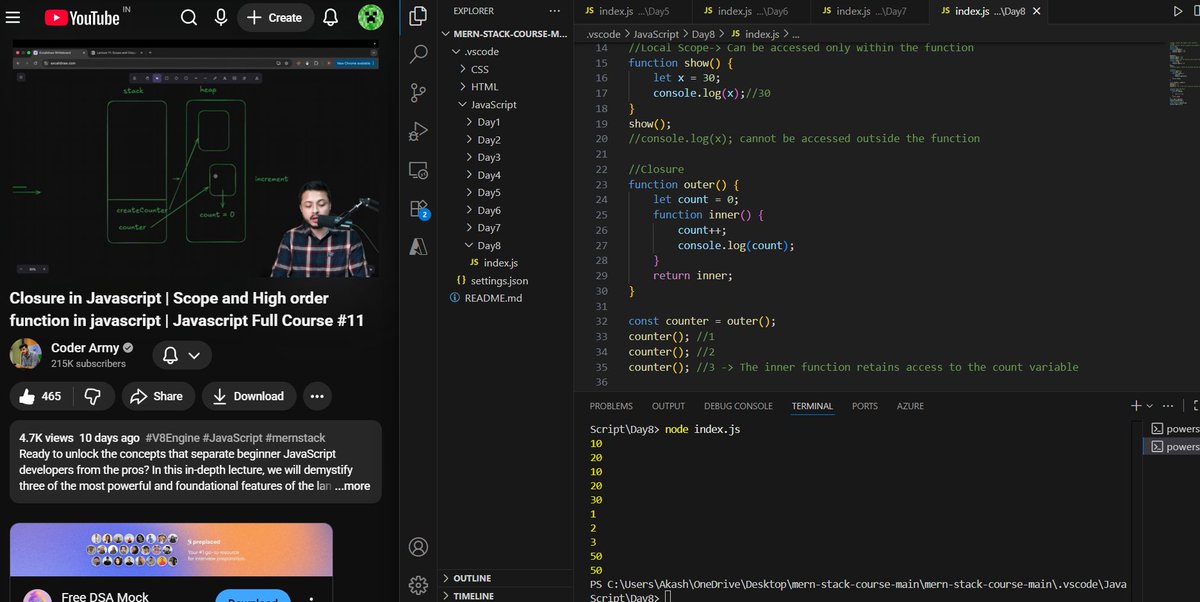Open the Source Control view
The image size is (1200, 602).
click(419, 93)
